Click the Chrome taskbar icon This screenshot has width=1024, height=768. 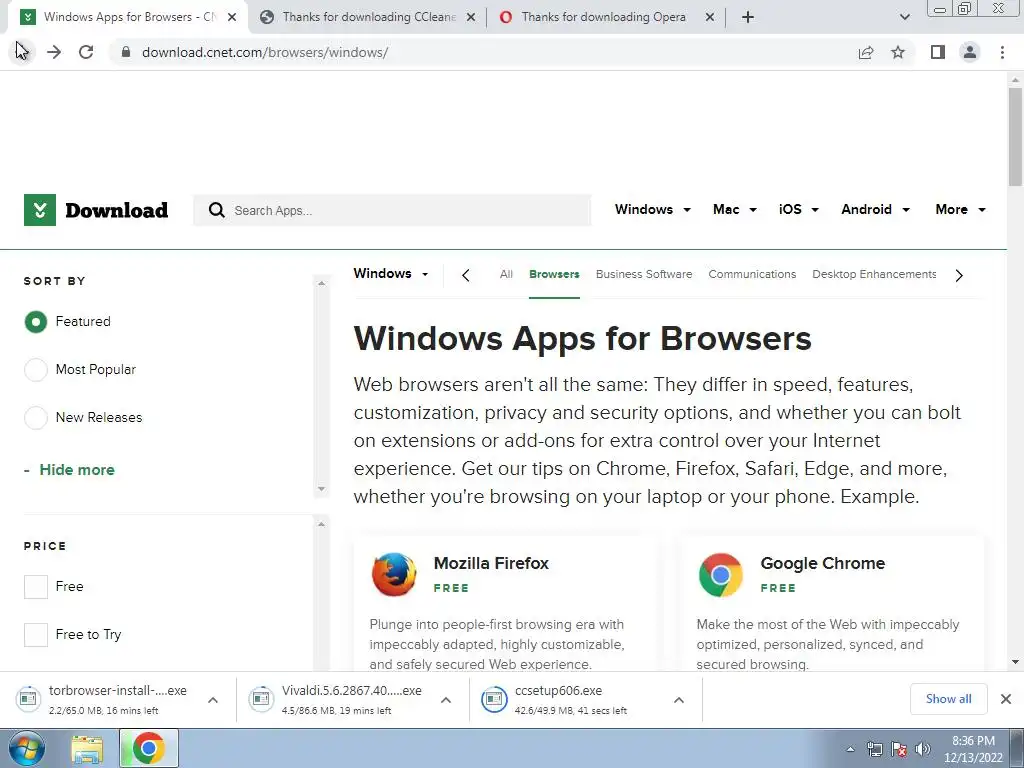click(x=148, y=748)
